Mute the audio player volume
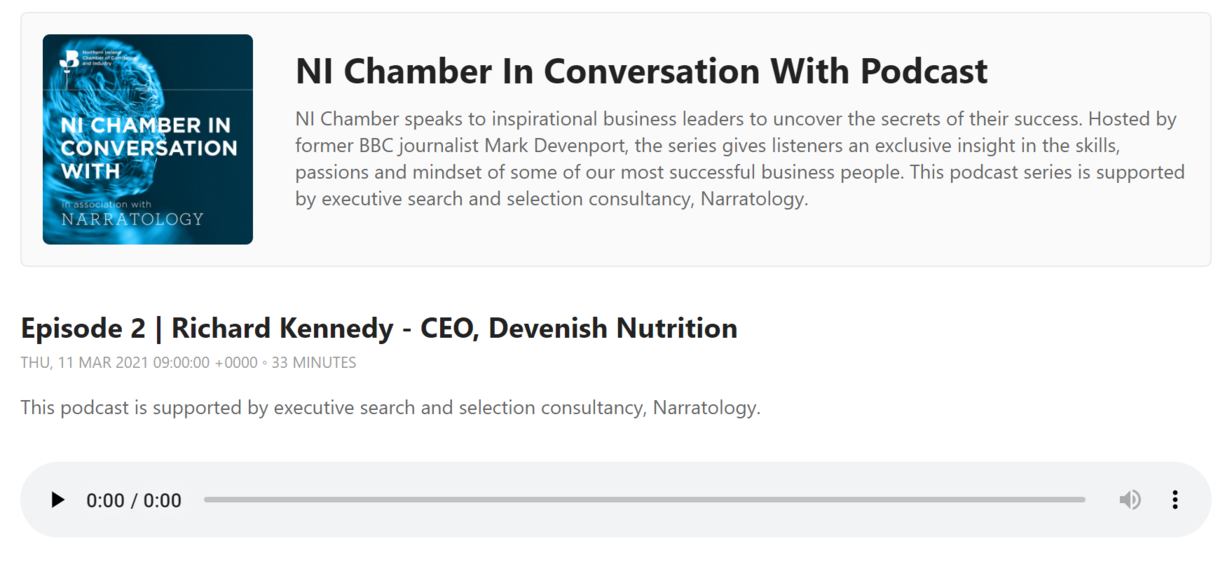Image resolution: width=1232 pixels, height=569 pixels. pyautogui.click(x=1130, y=500)
